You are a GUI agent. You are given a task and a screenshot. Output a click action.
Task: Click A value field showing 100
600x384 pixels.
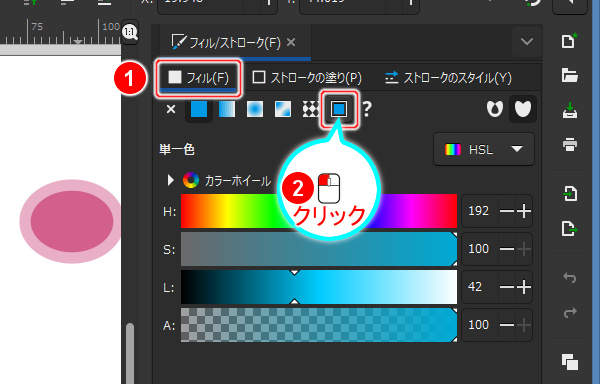coord(479,325)
